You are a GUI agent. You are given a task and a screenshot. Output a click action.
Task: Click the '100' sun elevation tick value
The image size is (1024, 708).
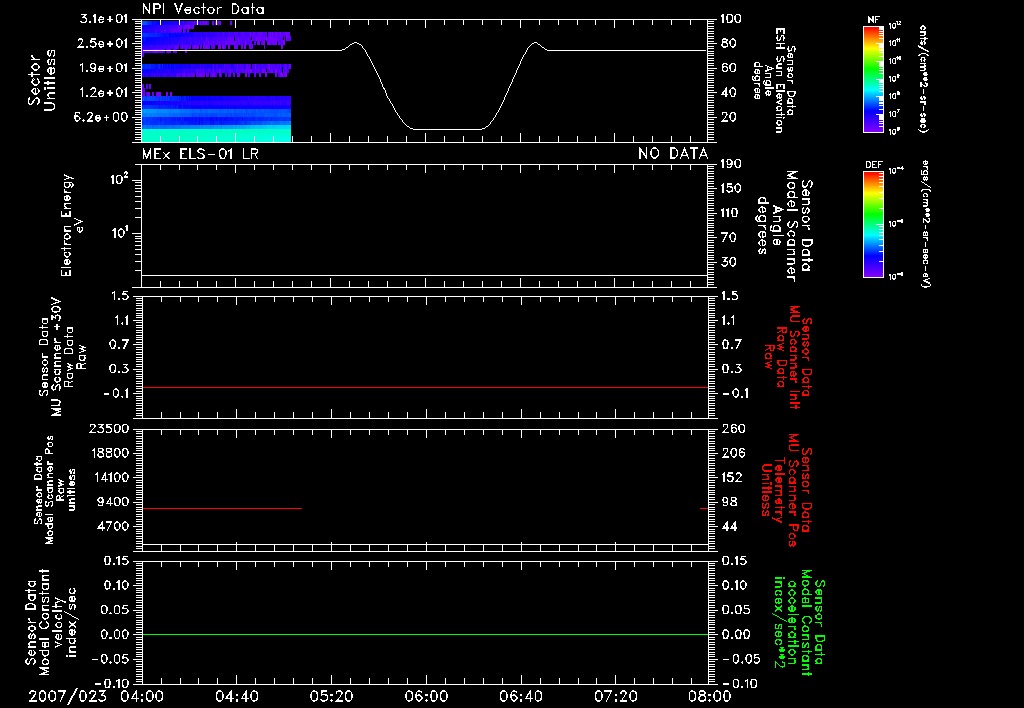pyautogui.click(x=731, y=19)
